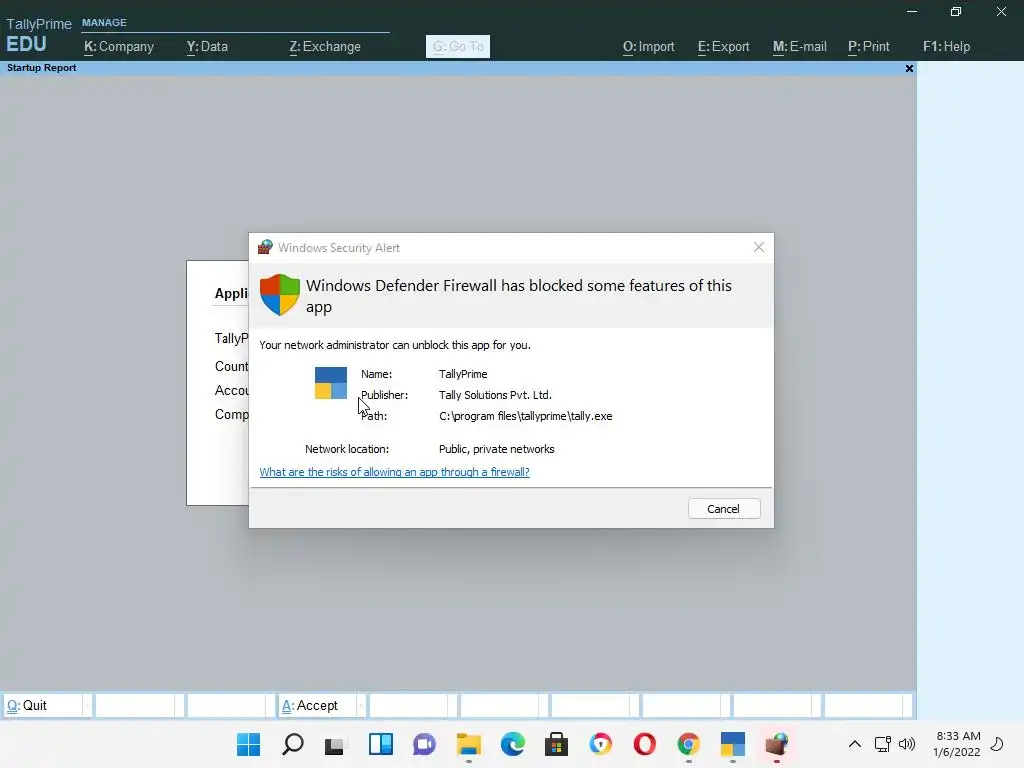Click the path text C:\program files\tallyprime\tally.exe
This screenshot has height=768, width=1024.
(x=526, y=416)
